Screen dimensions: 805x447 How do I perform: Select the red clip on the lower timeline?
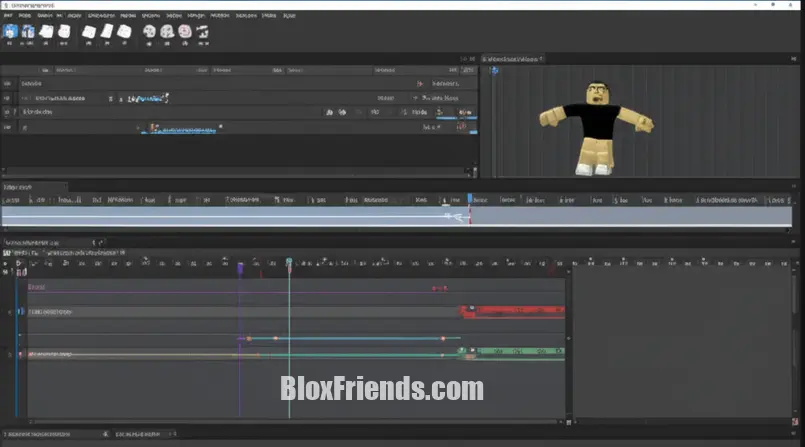512,312
